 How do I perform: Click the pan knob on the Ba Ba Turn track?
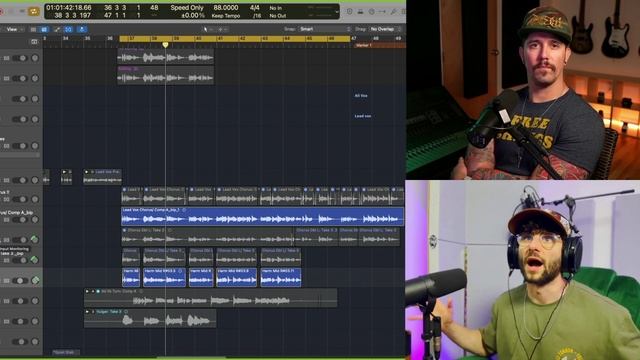tap(35, 301)
